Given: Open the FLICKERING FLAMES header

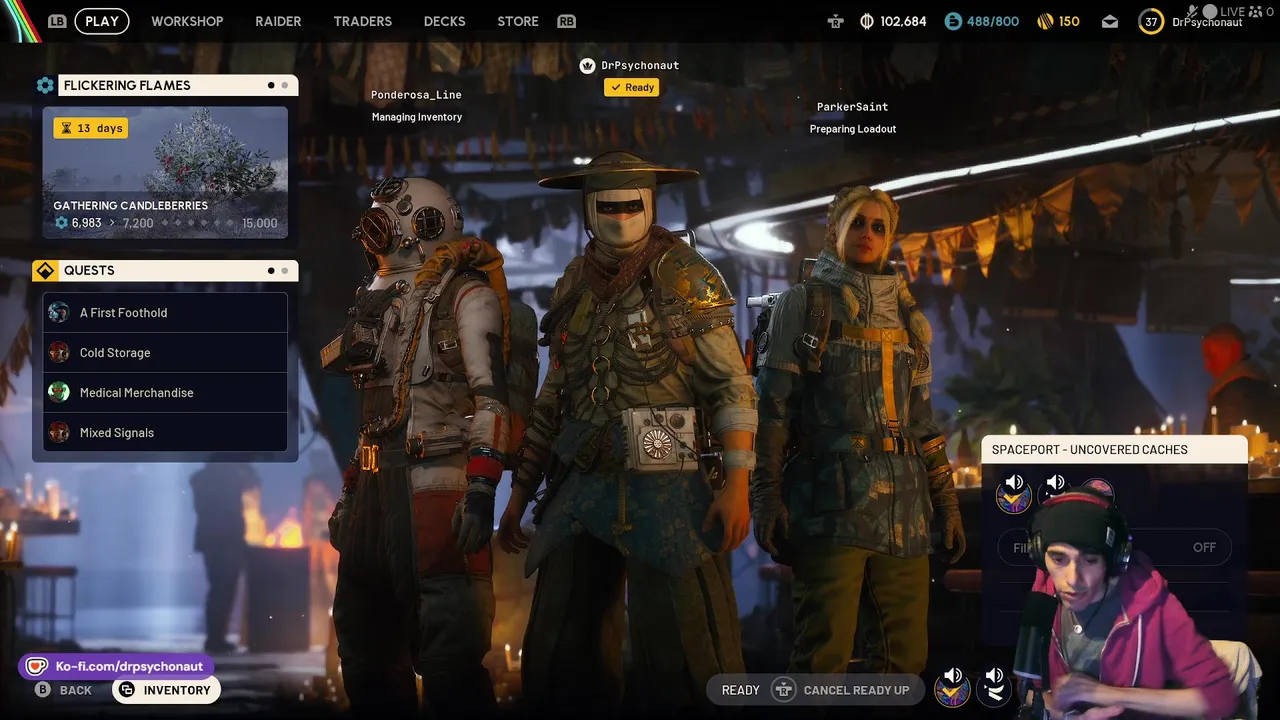Looking at the screenshot, I should (178, 85).
